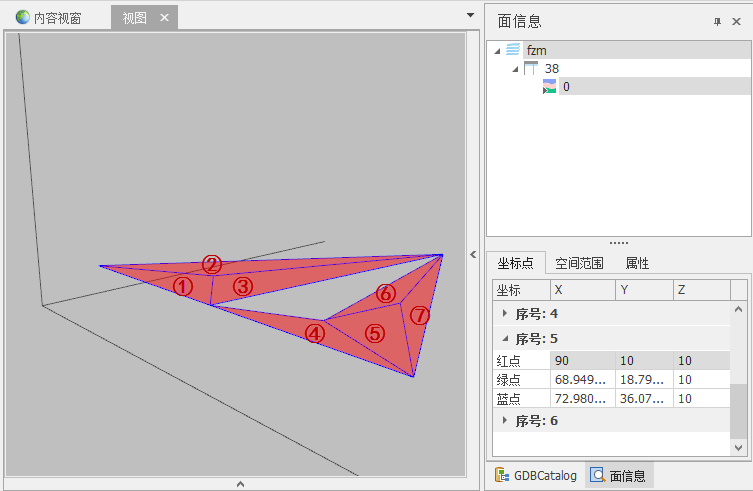Close the 视图 tab with its X
The height and width of the screenshot is (491, 753).
point(165,18)
